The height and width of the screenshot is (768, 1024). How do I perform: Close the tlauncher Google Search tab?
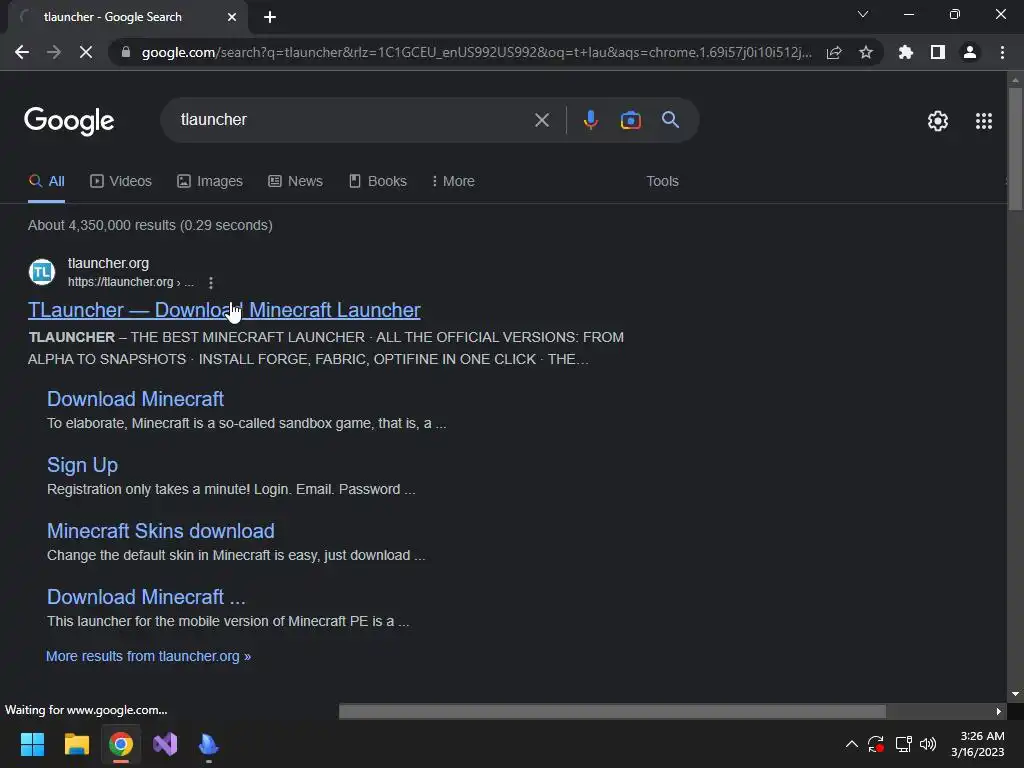[232, 17]
